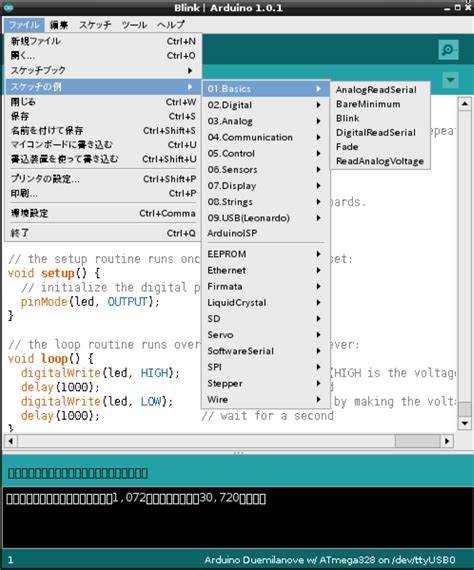Screen dimensions: 474x570
Task: Choose 書込装置を使って書き込む entry
Action: pos(103,159)
